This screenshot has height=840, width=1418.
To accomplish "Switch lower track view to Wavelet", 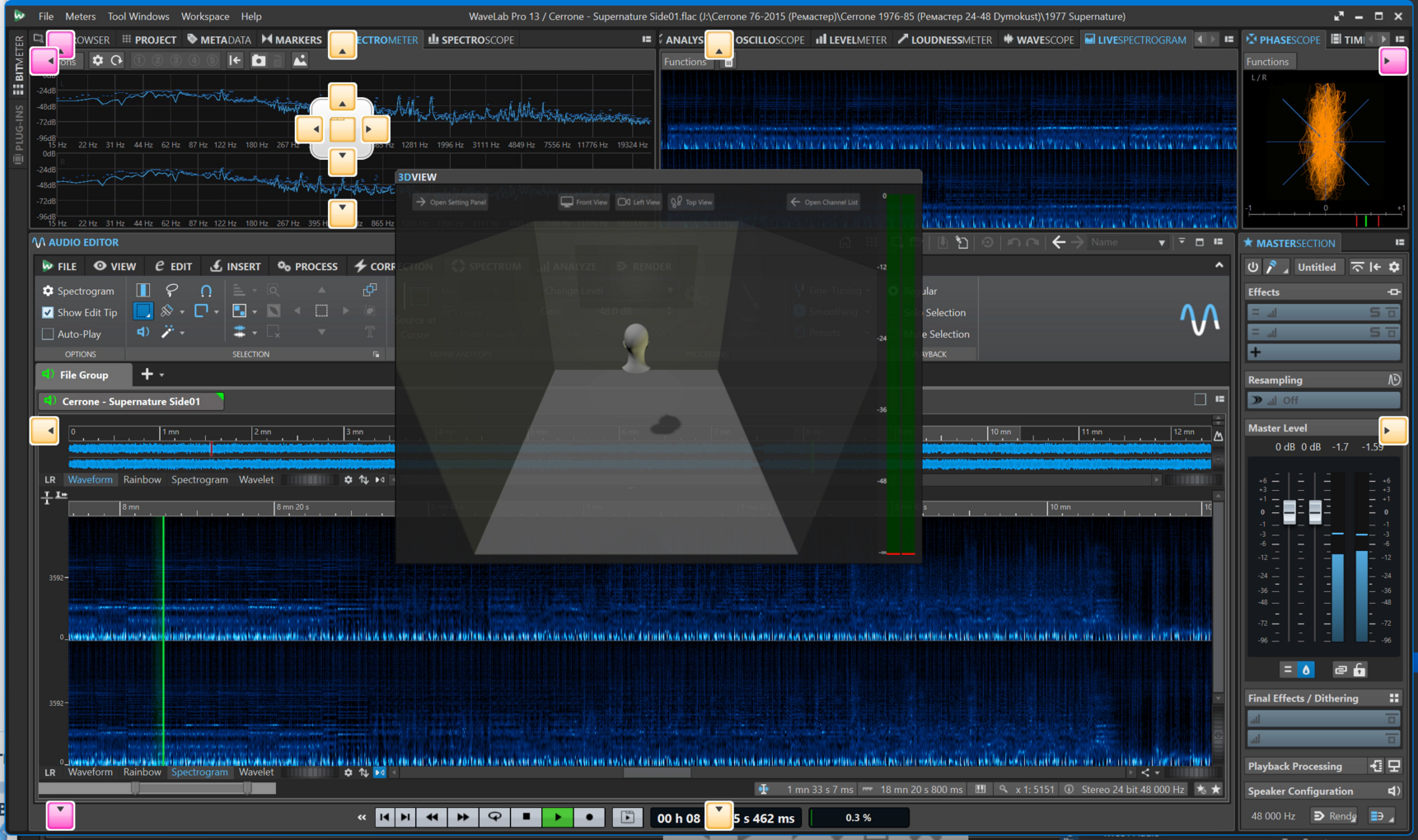I will [256, 772].
